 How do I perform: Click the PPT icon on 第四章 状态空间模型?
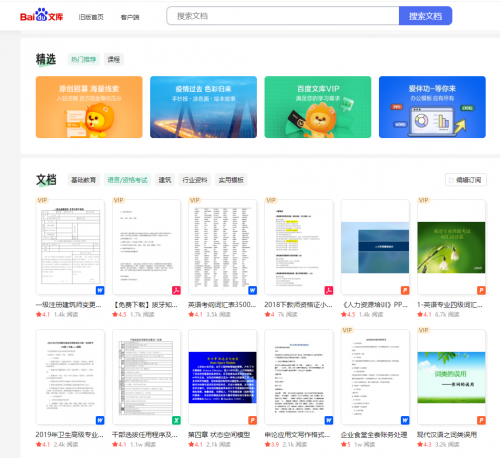[x=253, y=420]
